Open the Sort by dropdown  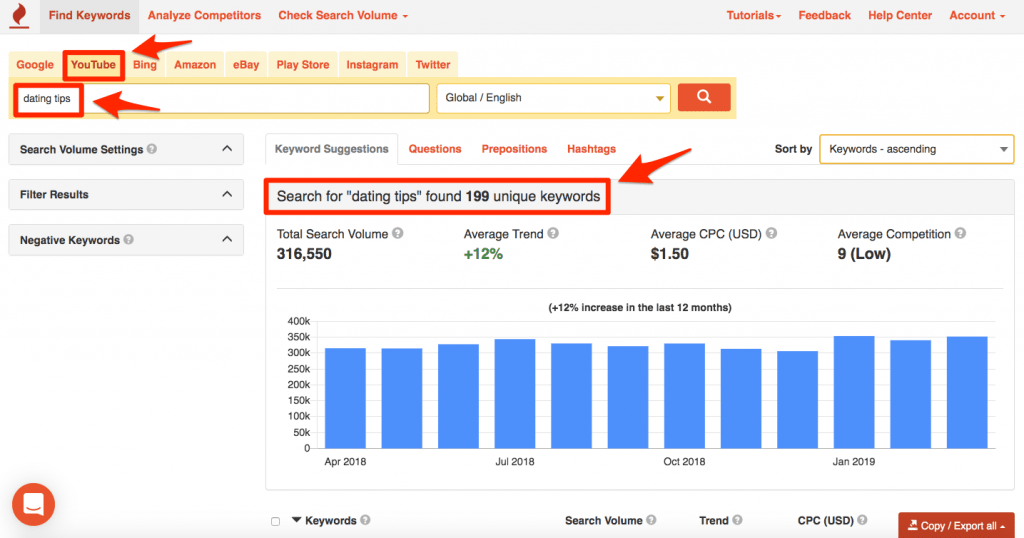[916, 149]
